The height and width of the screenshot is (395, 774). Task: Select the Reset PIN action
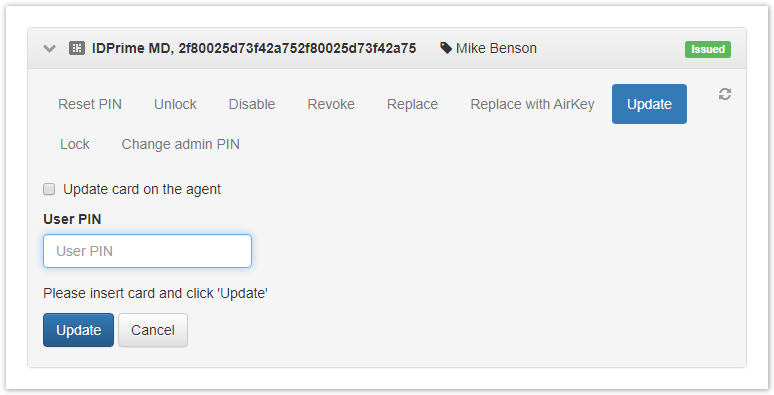pos(90,104)
